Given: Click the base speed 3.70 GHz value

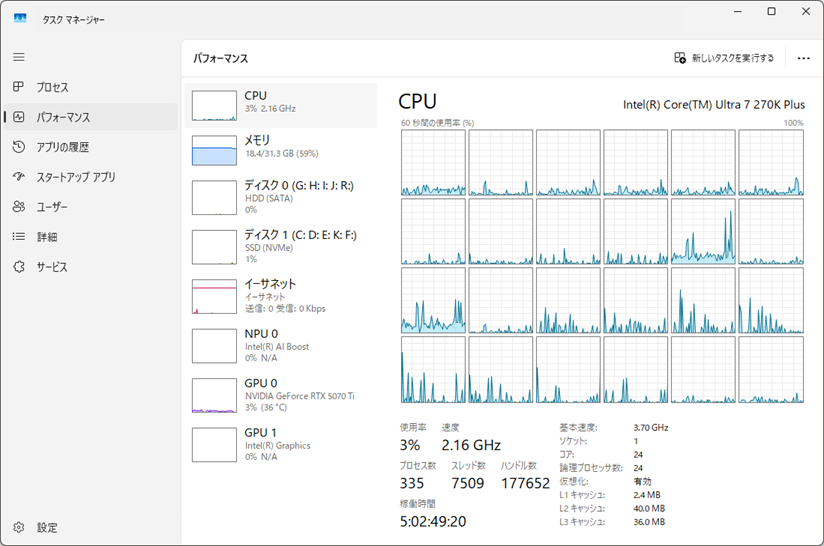Looking at the screenshot, I should tap(651, 428).
